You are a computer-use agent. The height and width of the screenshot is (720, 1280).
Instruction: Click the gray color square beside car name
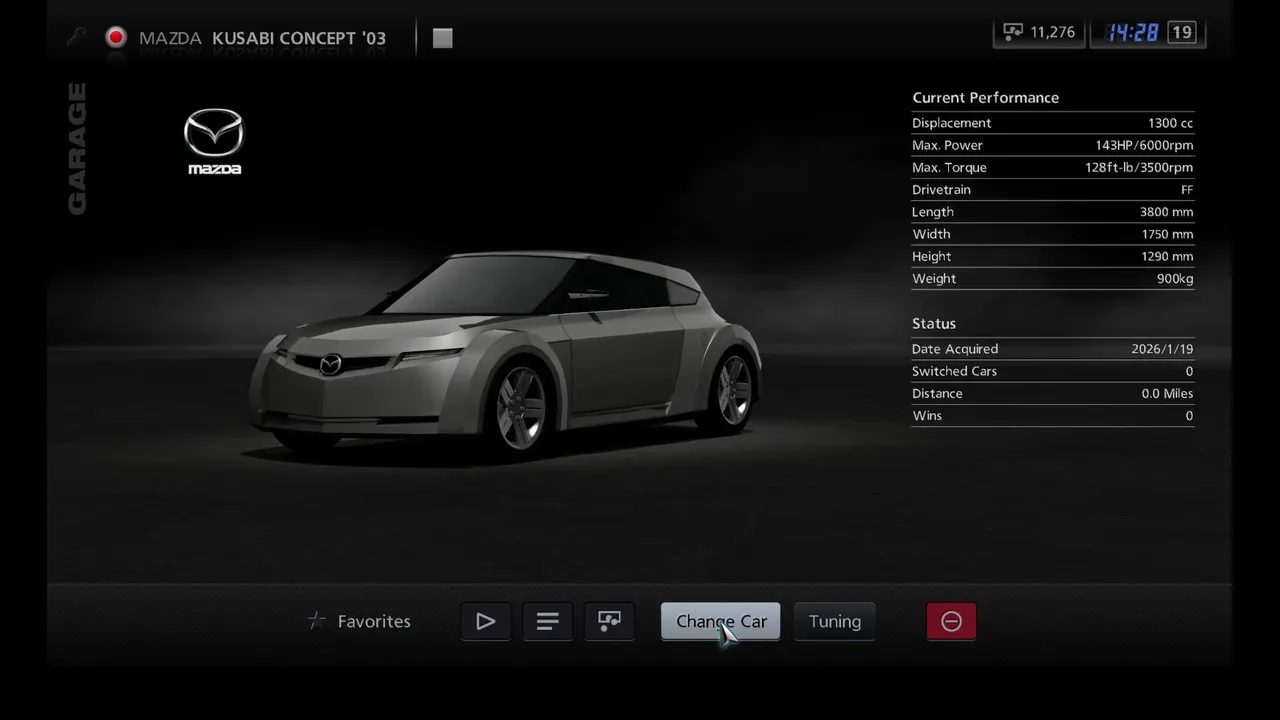pos(443,38)
